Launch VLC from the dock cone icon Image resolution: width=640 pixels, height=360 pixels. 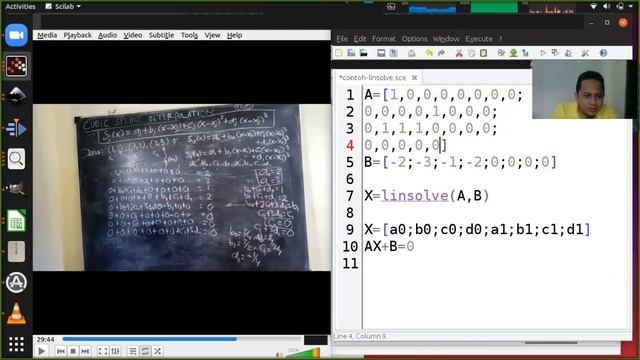(16, 313)
